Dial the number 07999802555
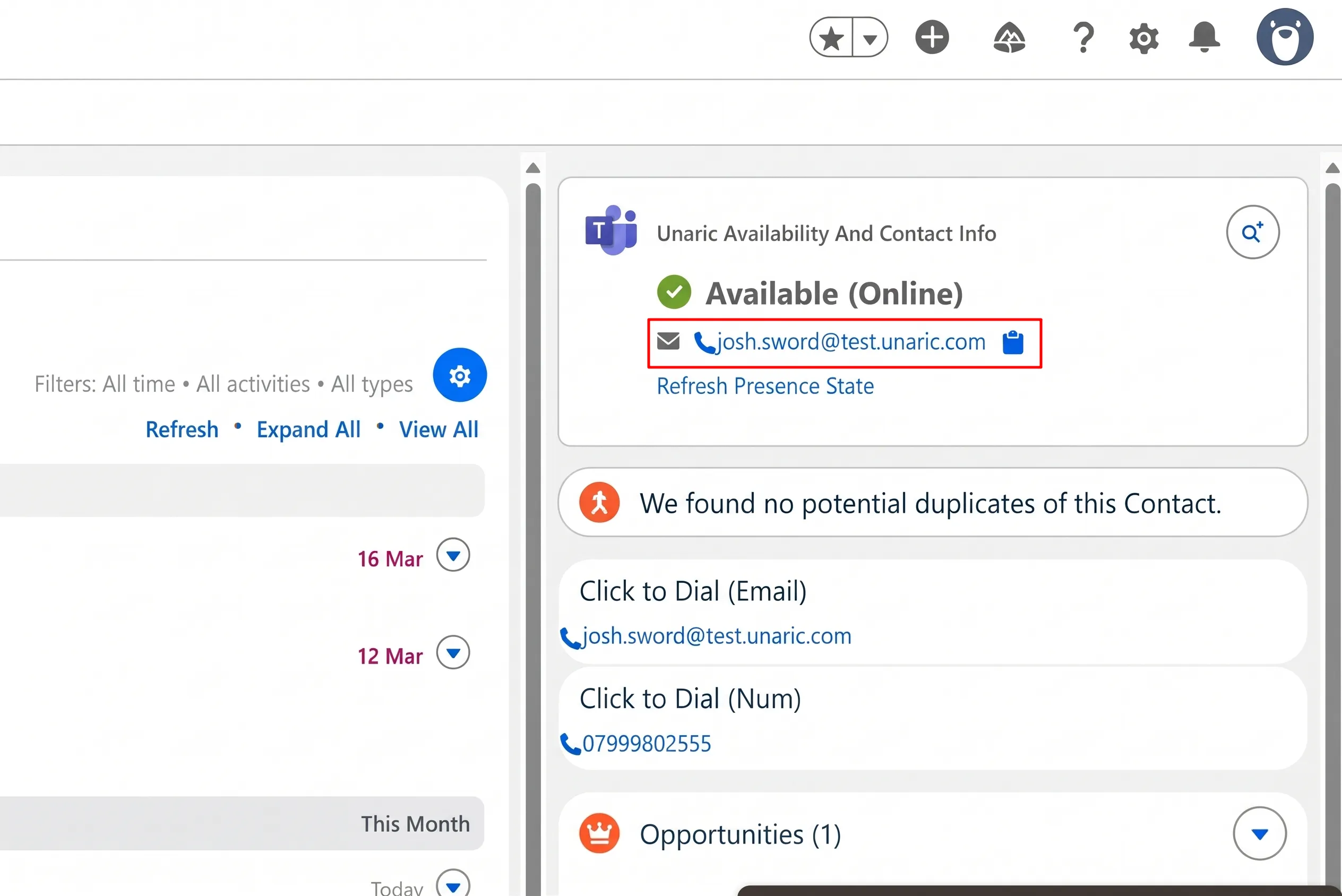The image size is (1342, 896). [x=646, y=744]
